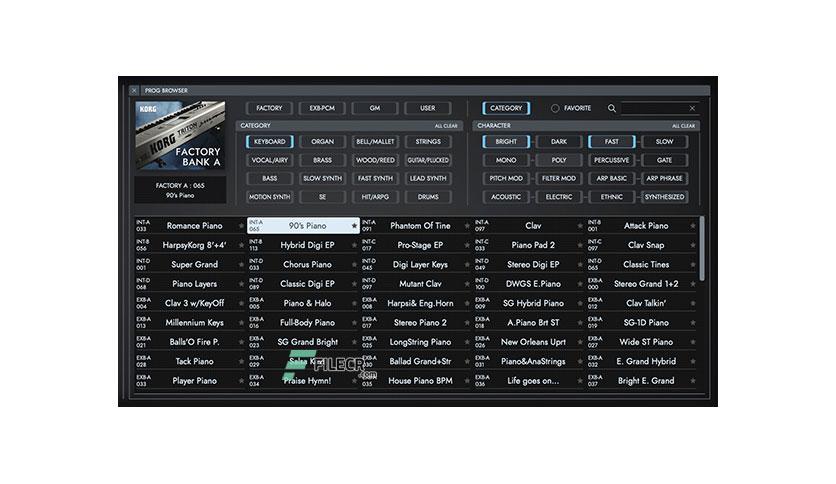Toggle the Keyboard category filter
The height and width of the screenshot is (484, 836).
[x=270, y=142]
